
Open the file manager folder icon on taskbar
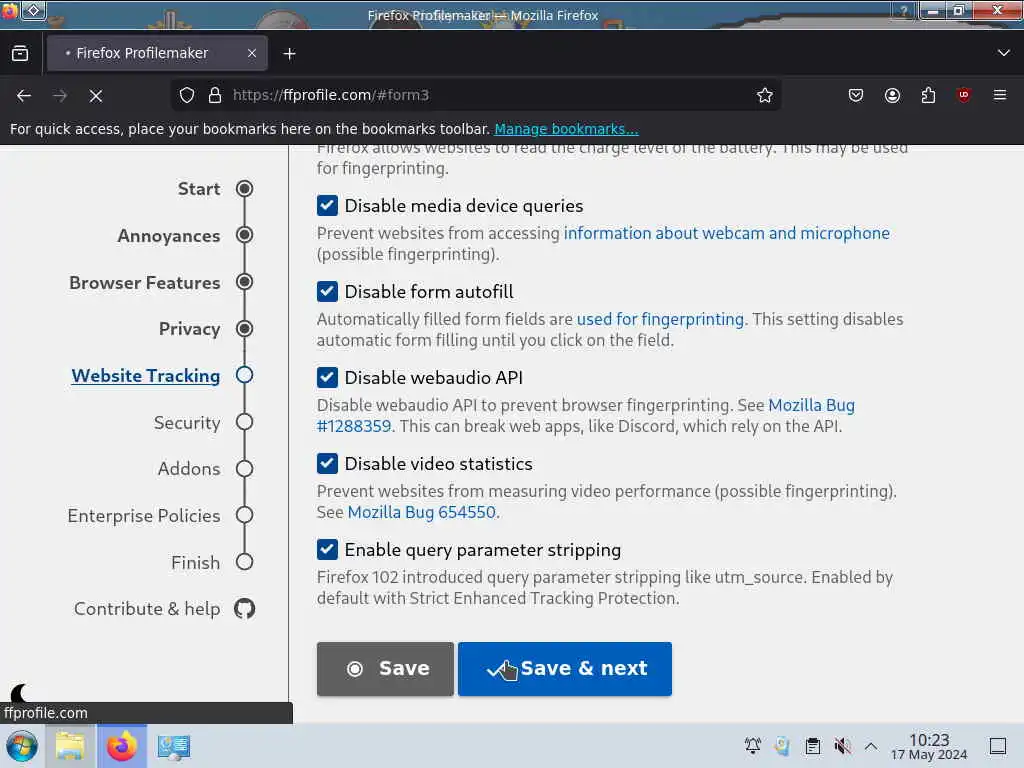(x=71, y=746)
